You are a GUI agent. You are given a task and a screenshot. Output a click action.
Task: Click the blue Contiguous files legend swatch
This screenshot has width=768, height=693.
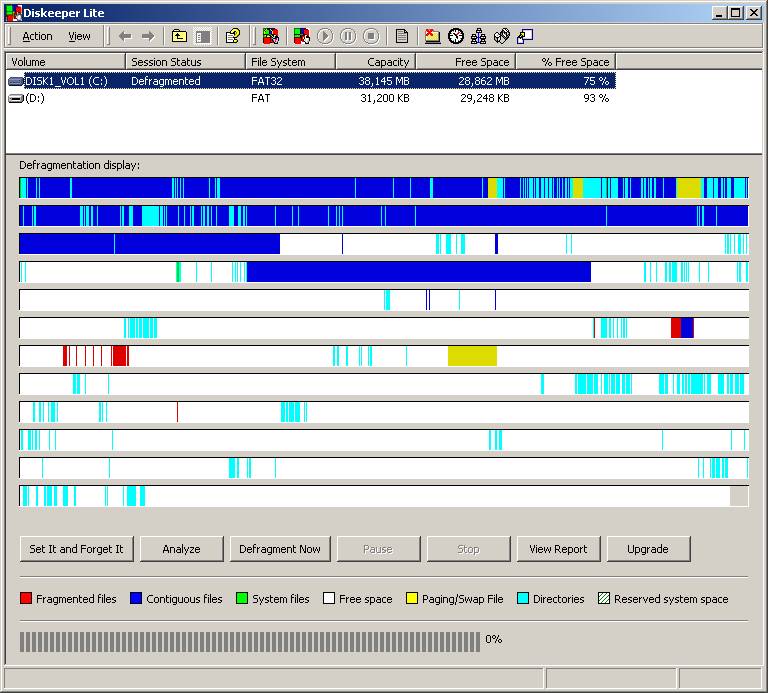(136, 598)
